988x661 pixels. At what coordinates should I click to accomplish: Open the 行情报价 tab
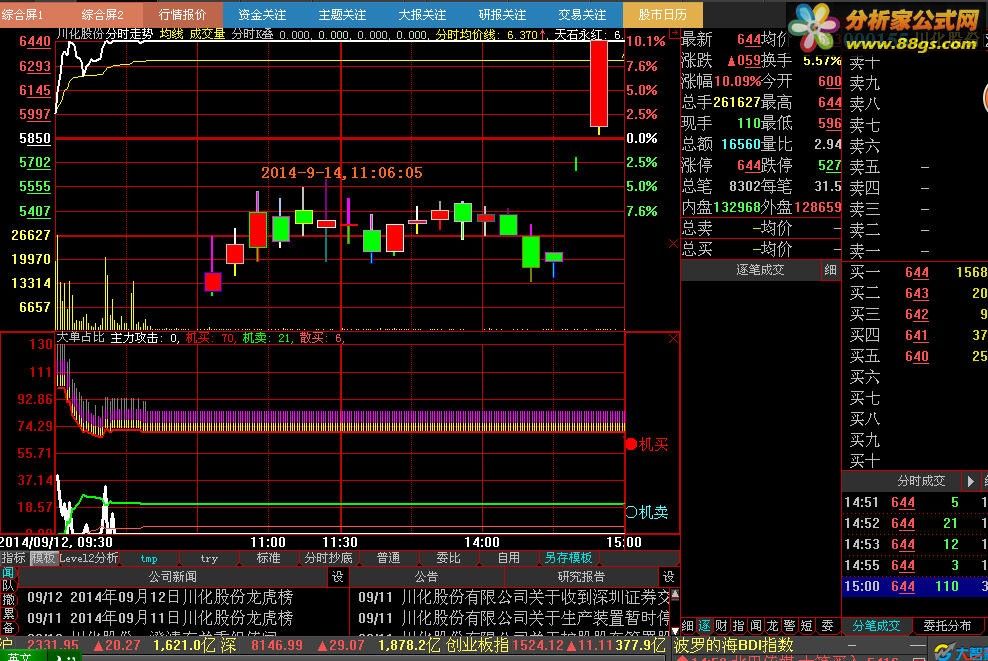point(183,14)
